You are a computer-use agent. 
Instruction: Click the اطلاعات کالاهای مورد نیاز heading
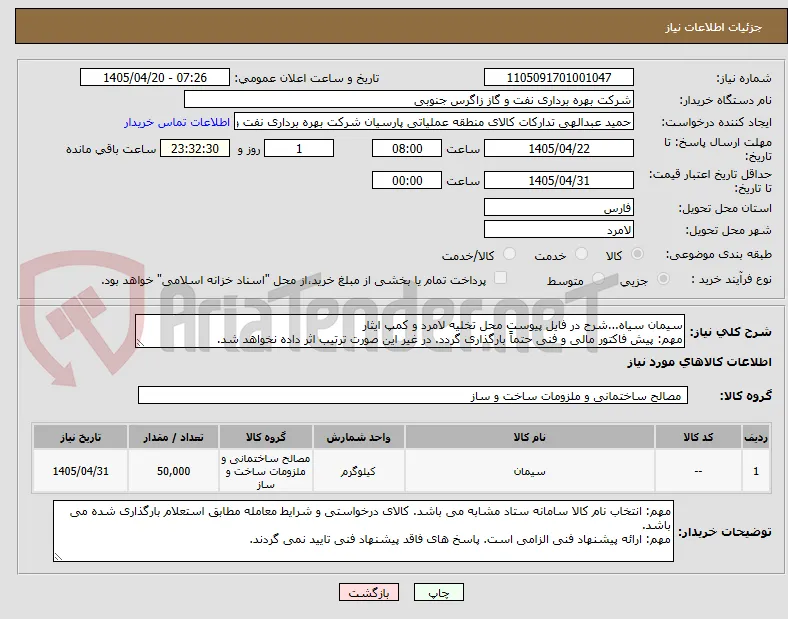tap(699, 362)
